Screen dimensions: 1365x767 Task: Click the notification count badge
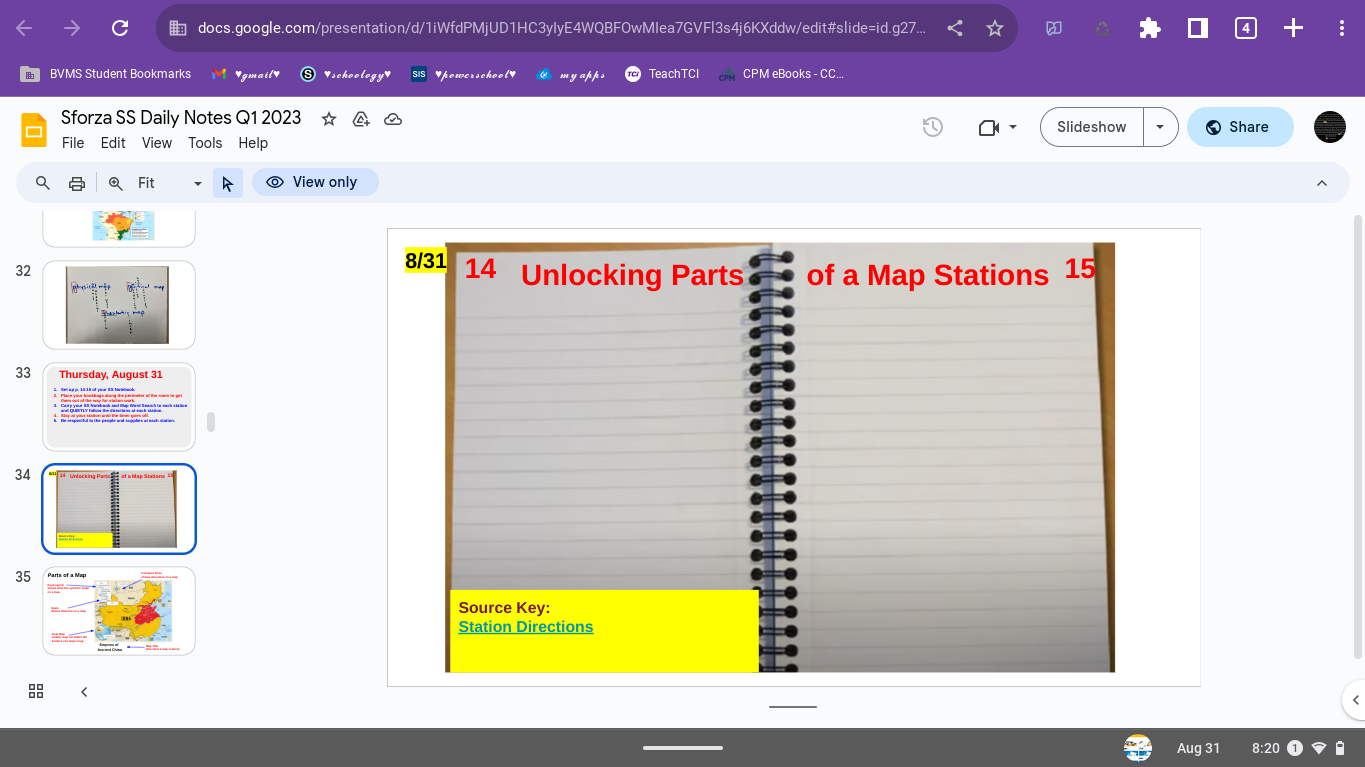(x=1295, y=748)
